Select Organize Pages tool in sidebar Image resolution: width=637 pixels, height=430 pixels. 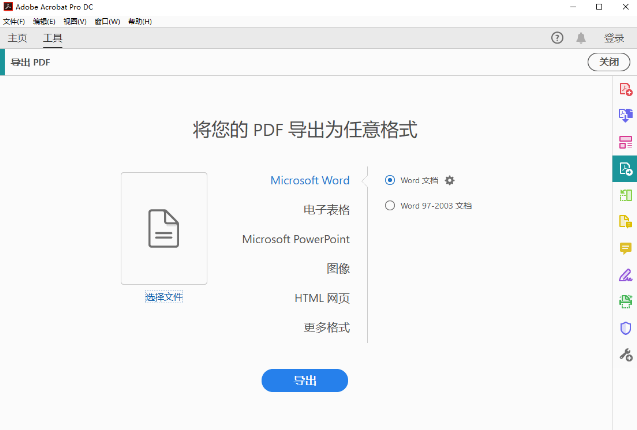point(626,142)
